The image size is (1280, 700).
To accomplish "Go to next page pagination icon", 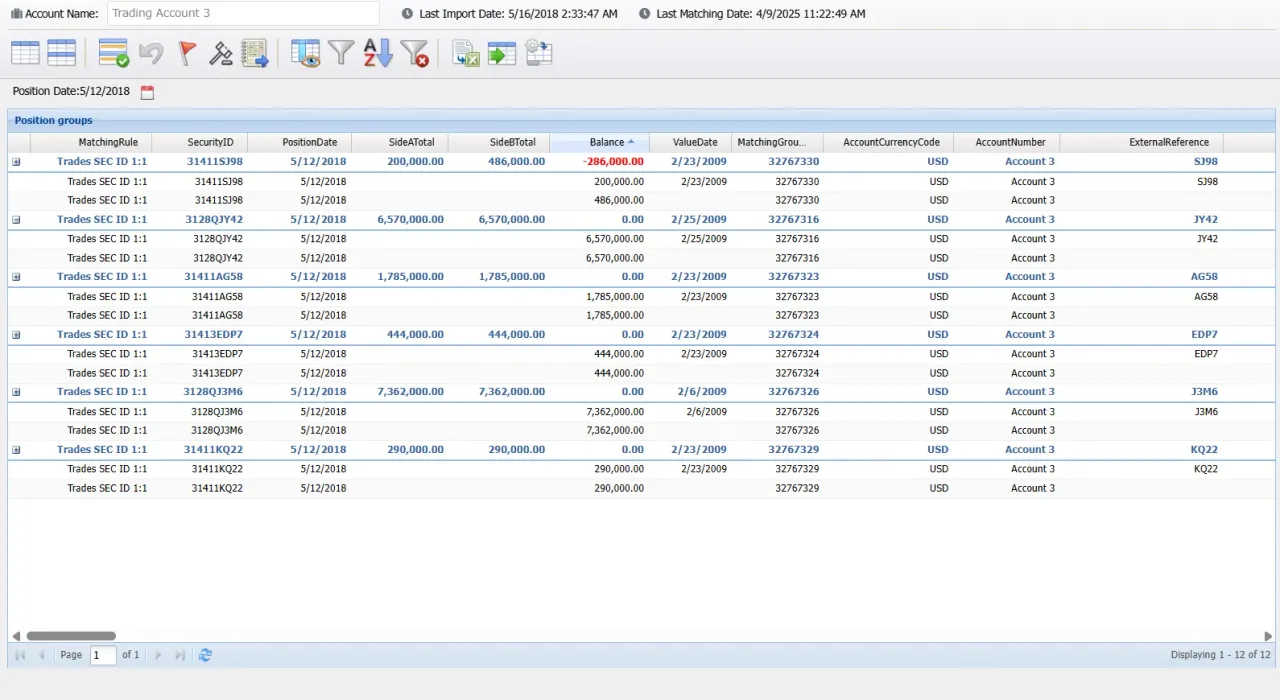I will pyautogui.click(x=158, y=655).
